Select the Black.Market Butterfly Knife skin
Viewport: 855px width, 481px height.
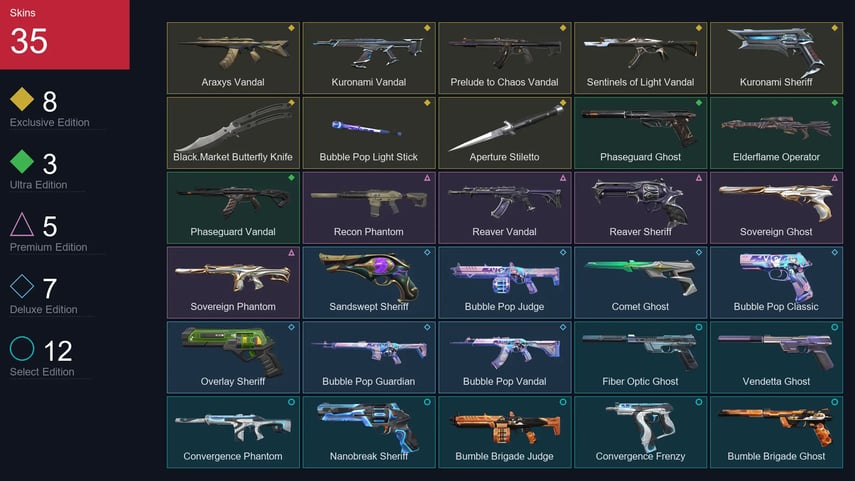coord(233,133)
